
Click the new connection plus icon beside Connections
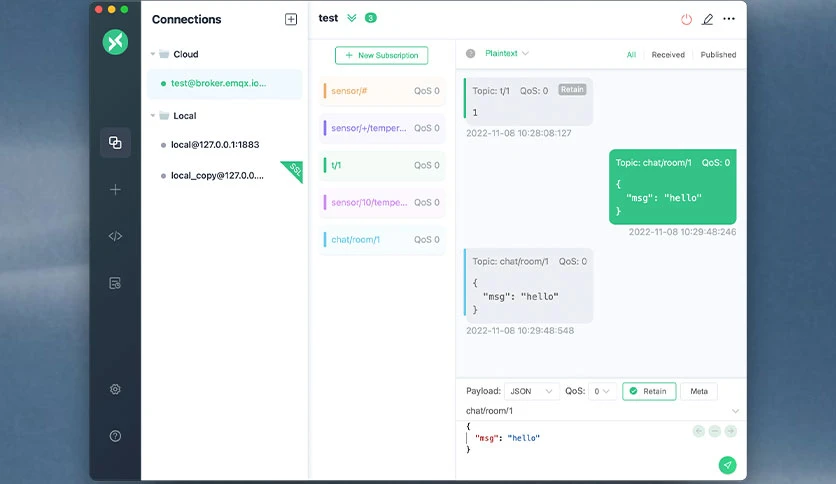291,19
